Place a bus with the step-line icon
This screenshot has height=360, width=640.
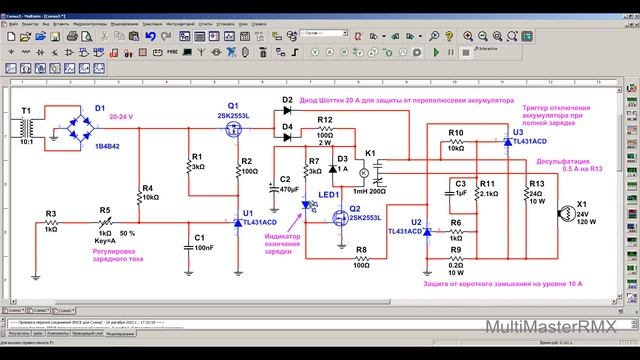tap(295, 52)
